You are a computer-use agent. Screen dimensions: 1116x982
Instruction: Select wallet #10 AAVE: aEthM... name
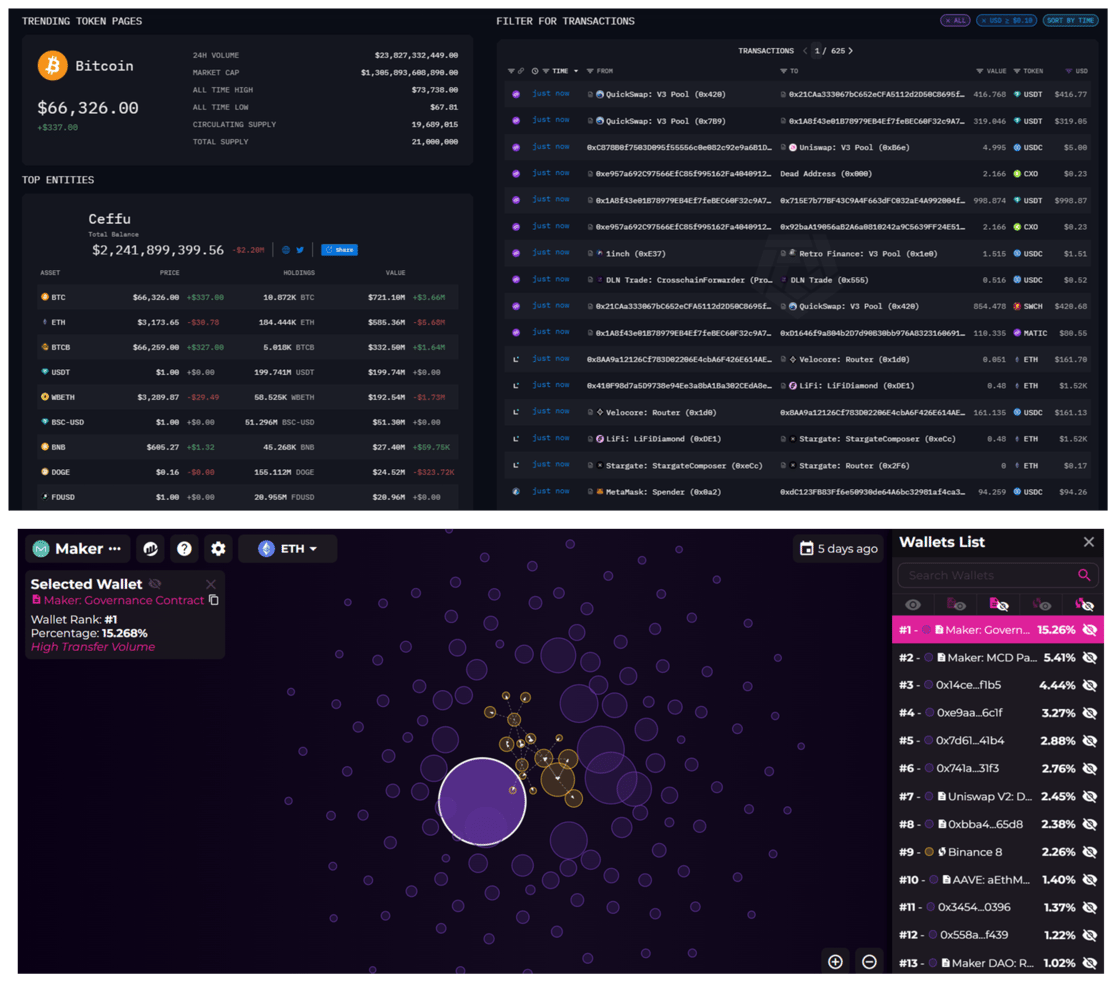[x=991, y=880]
